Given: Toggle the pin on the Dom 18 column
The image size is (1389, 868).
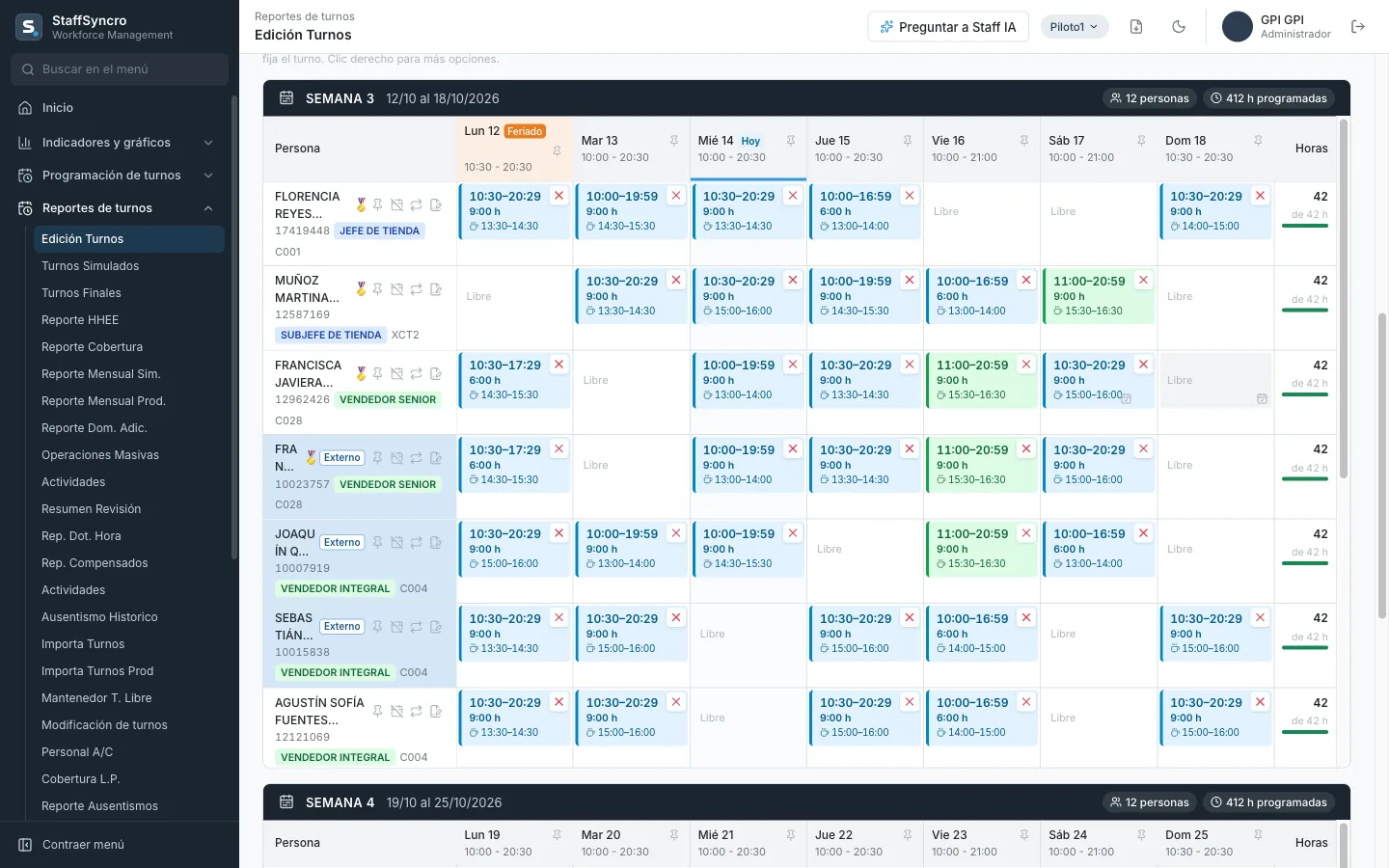Looking at the screenshot, I should pyautogui.click(x=1258, y=141).
